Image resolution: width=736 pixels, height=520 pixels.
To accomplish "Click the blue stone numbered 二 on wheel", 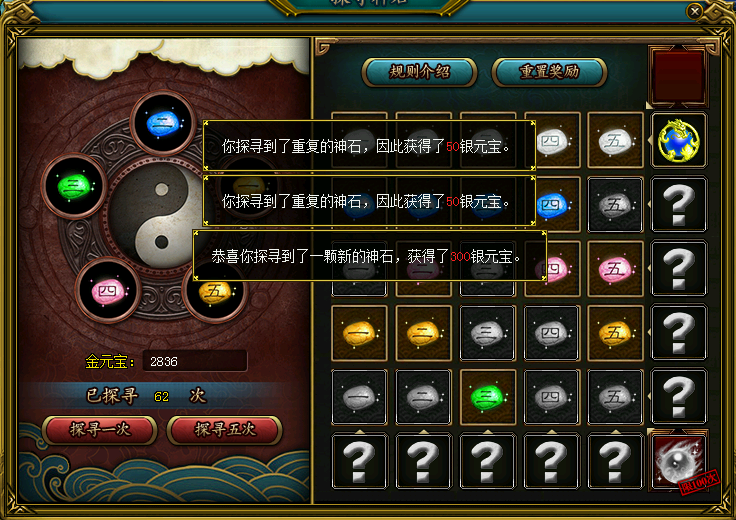I will tap(162, 123).
